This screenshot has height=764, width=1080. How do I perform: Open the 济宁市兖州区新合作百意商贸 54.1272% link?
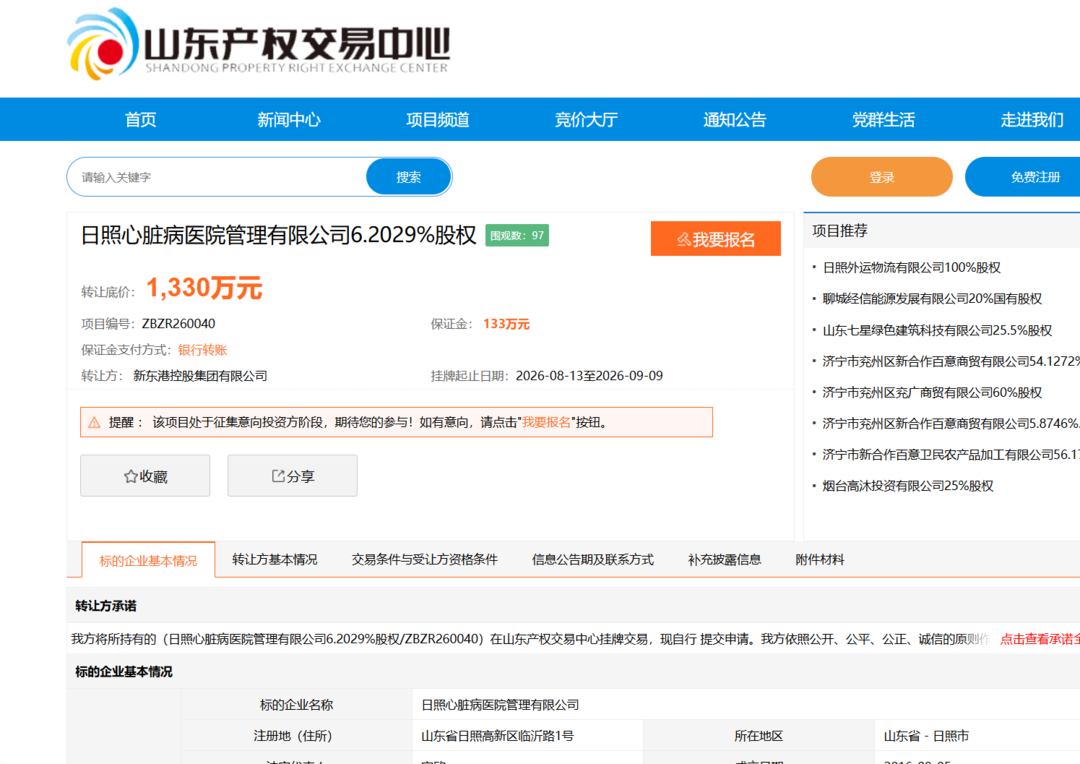[x=951, y=361]
